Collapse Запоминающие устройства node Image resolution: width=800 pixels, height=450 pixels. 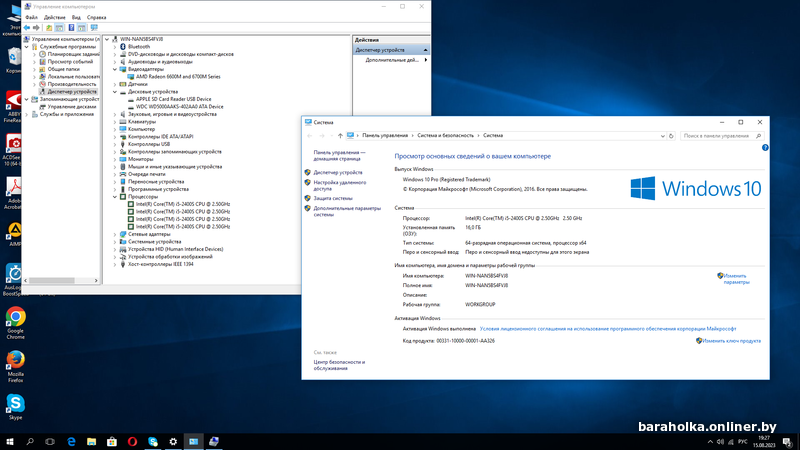click(27, 99)
